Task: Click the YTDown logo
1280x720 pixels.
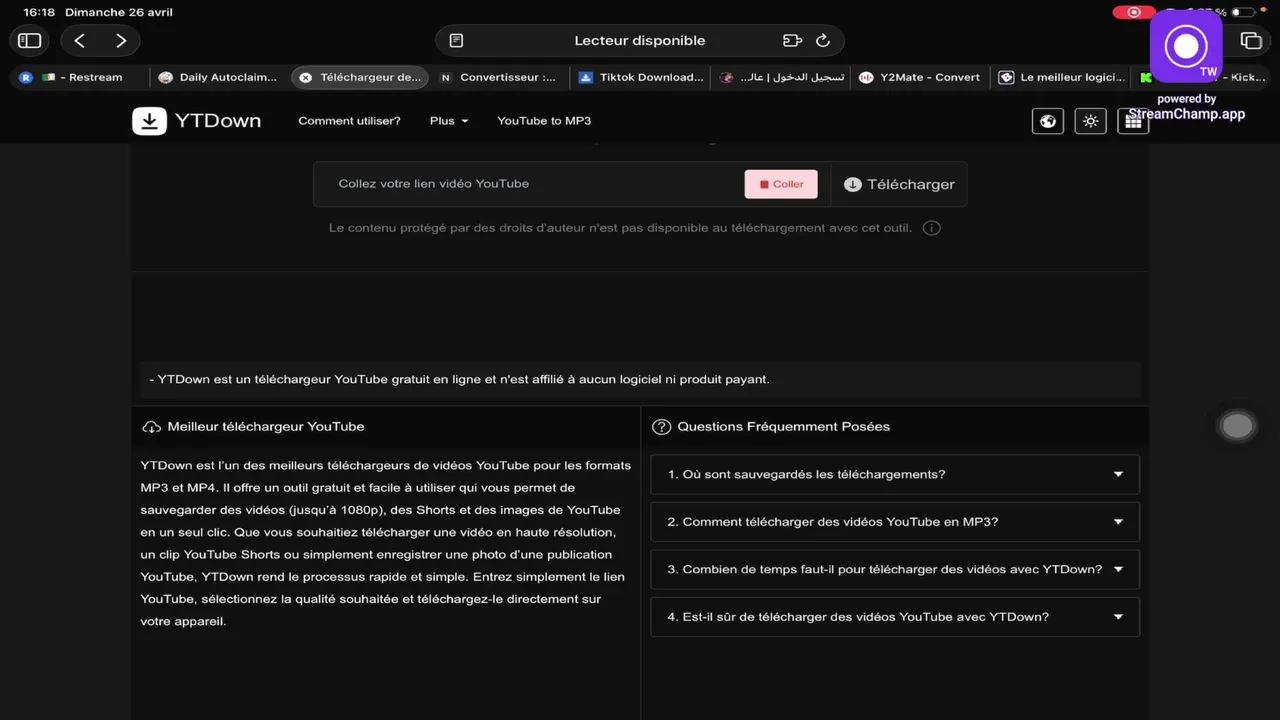Action: tap(197, 121)
